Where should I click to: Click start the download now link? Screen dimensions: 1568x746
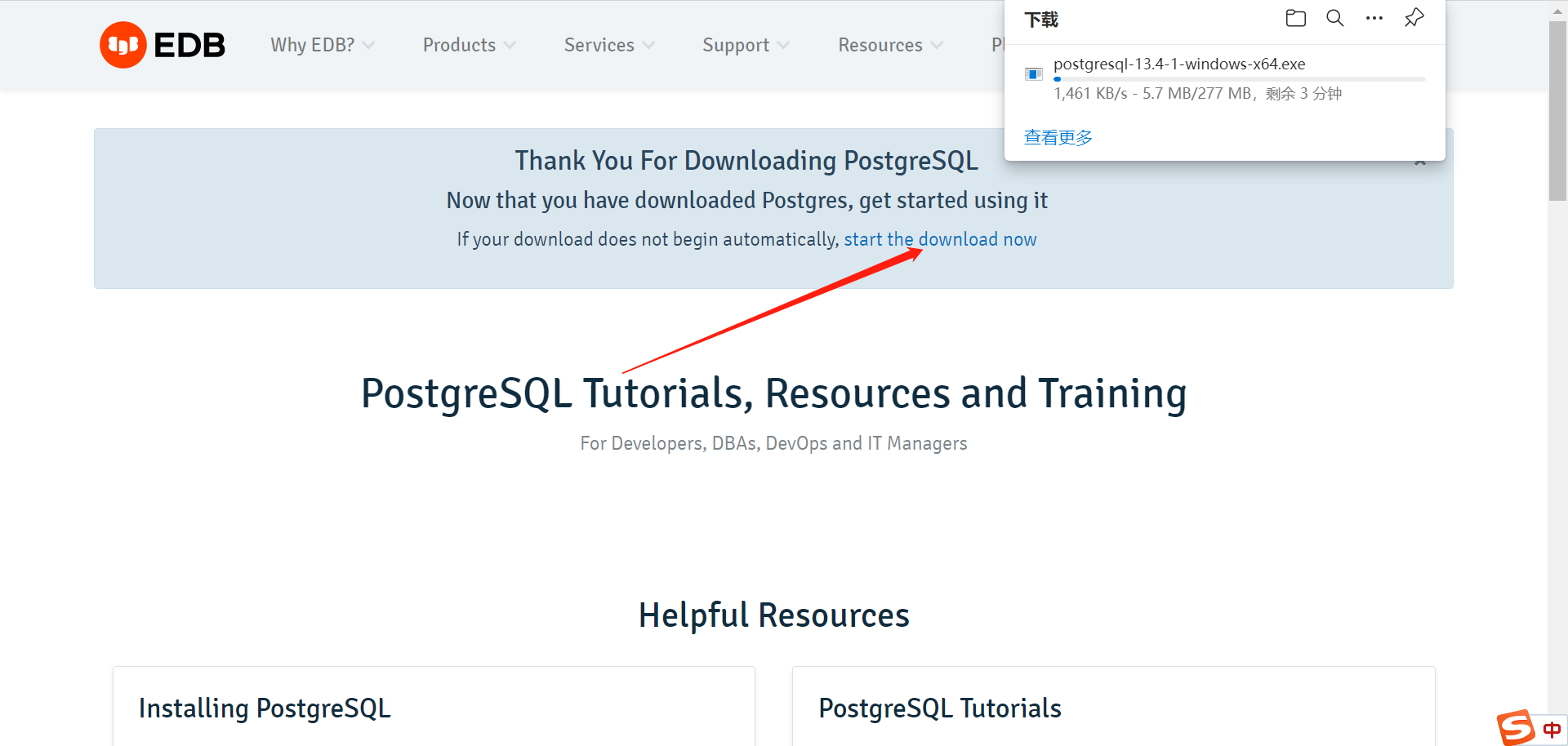940,239
